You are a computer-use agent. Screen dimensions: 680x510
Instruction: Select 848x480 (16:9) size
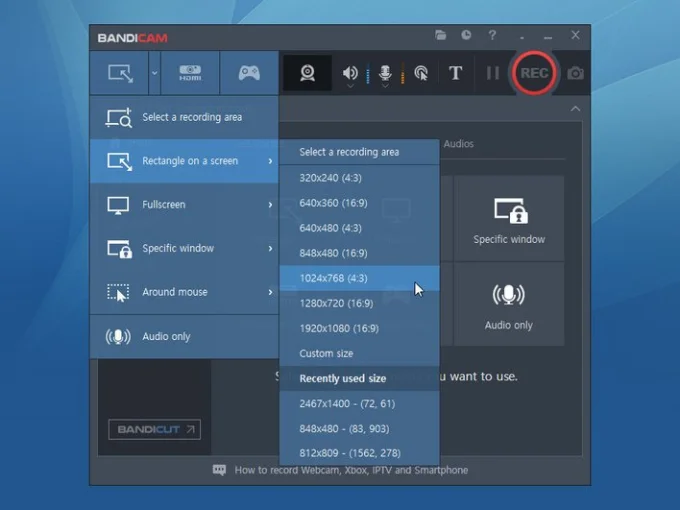point(360,253)
